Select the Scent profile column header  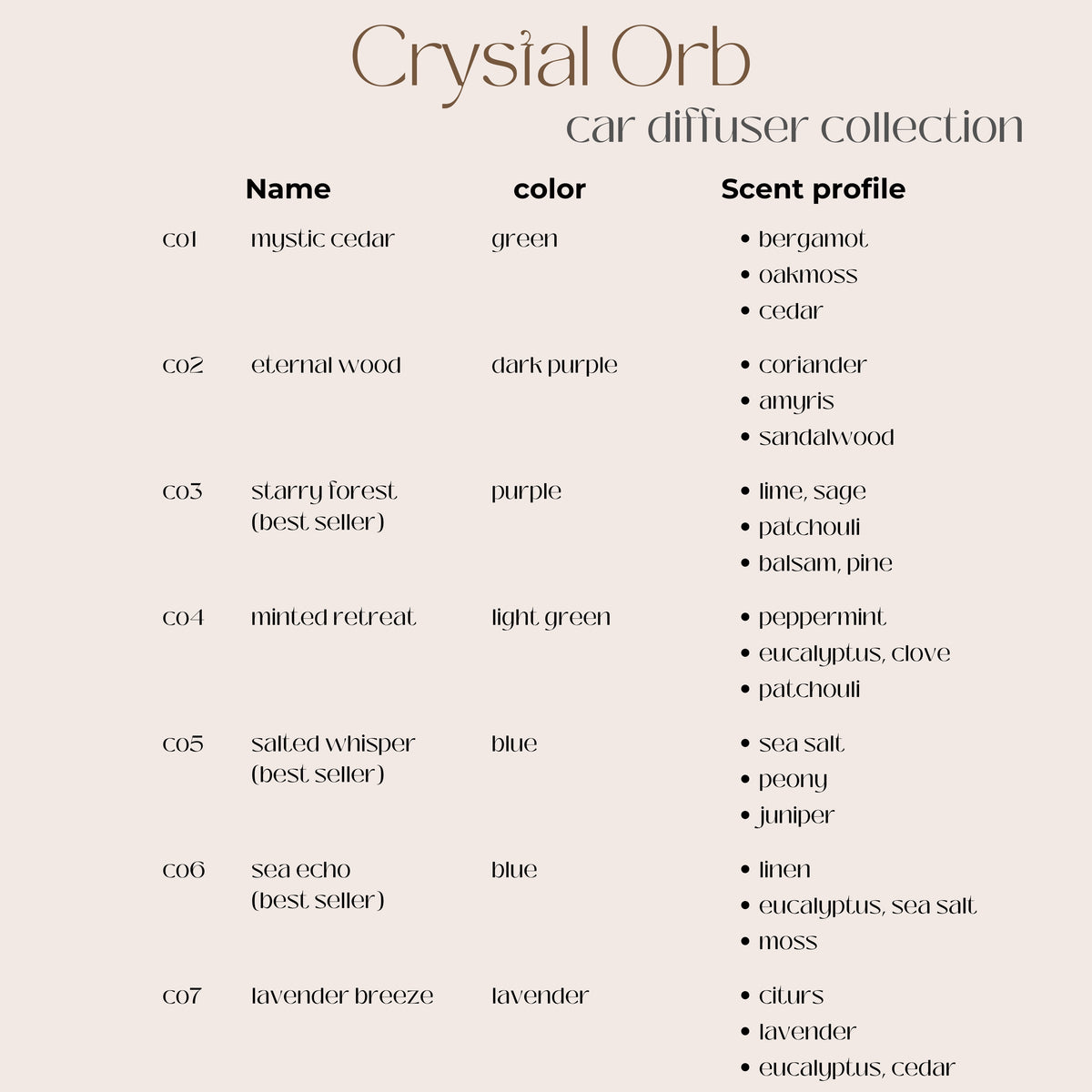pyautogui.click(x=813, y=189)
